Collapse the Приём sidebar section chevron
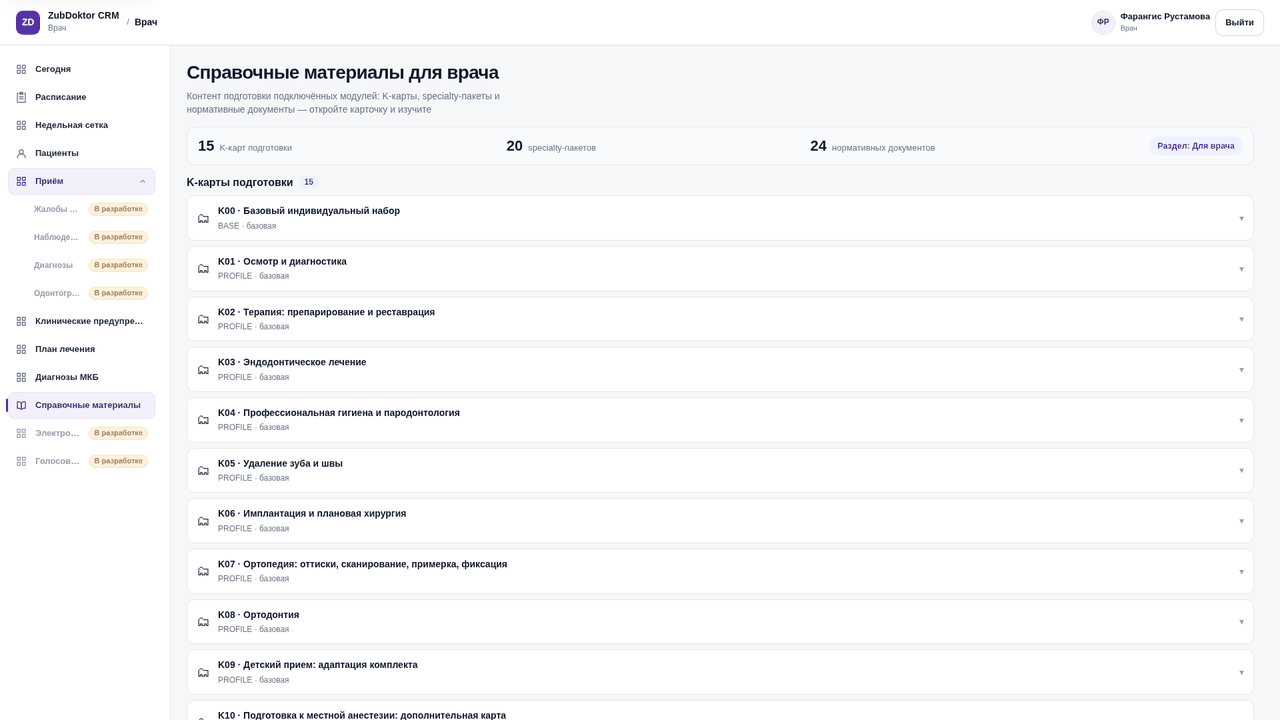This screenshot has width=1280, height=720. click(x=142, y=181)
